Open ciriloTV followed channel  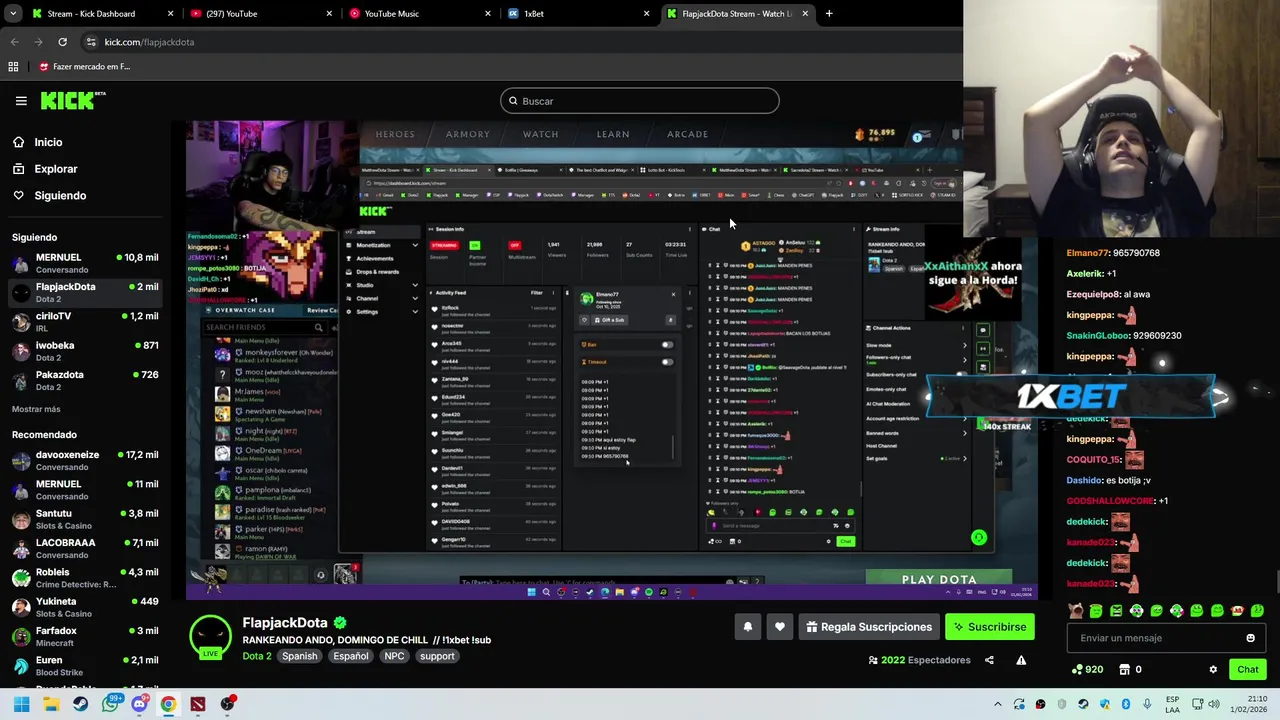click(85, 322)
